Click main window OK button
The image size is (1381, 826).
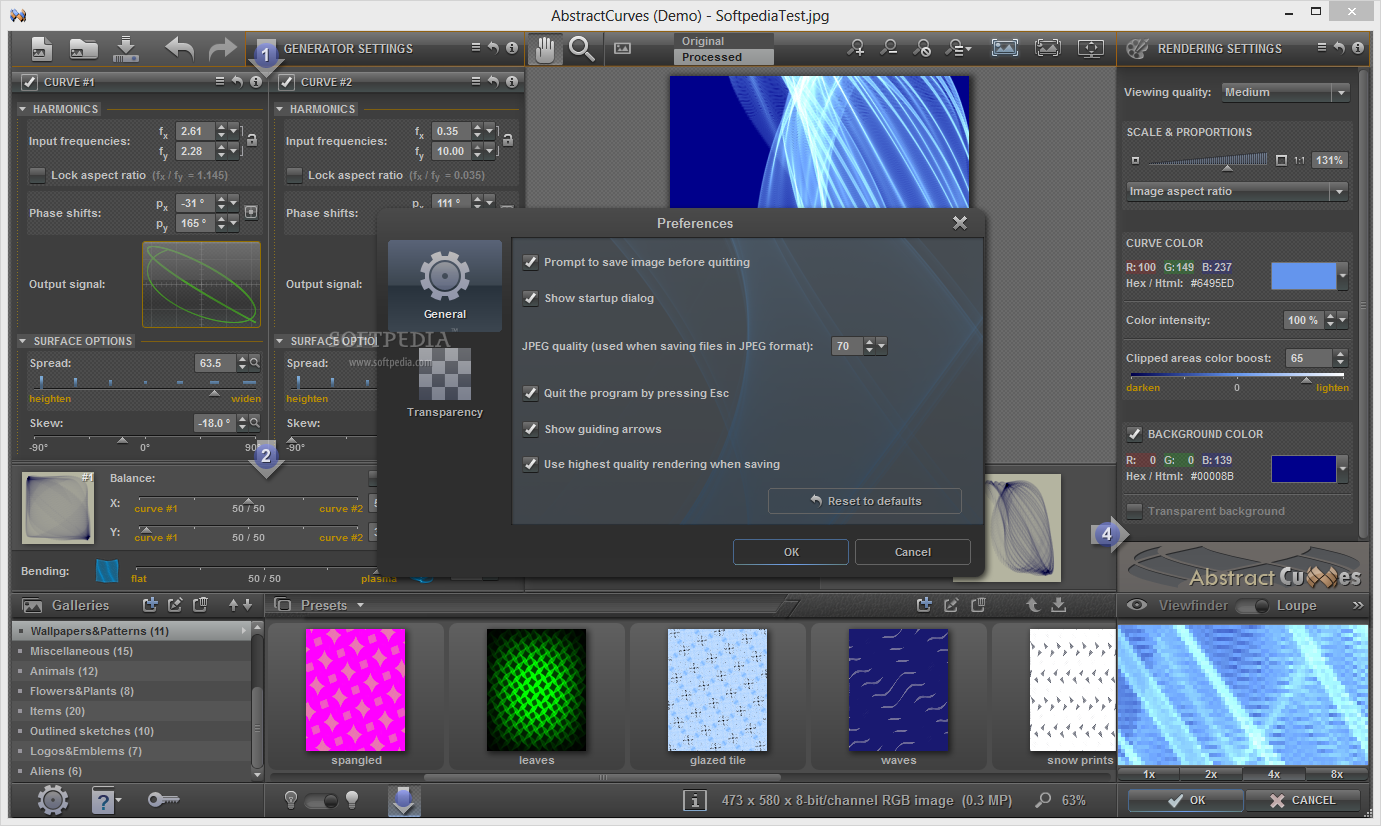coord(1186,800)
